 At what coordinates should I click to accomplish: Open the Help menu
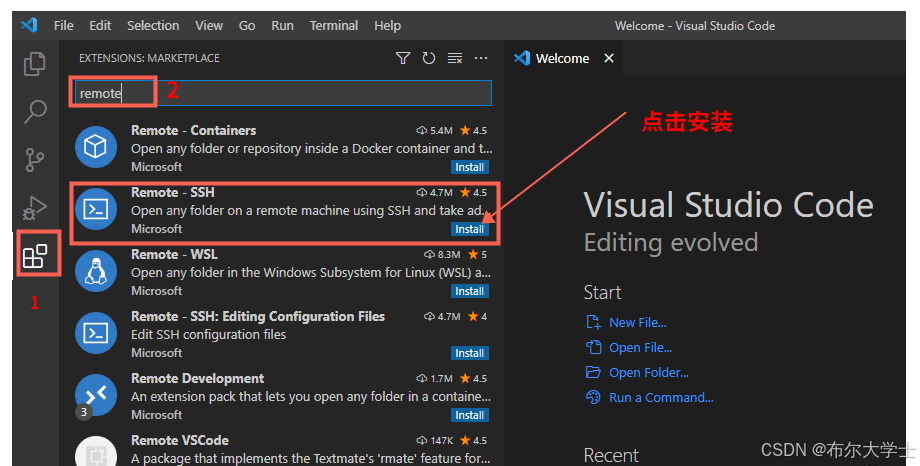[387, 26]
